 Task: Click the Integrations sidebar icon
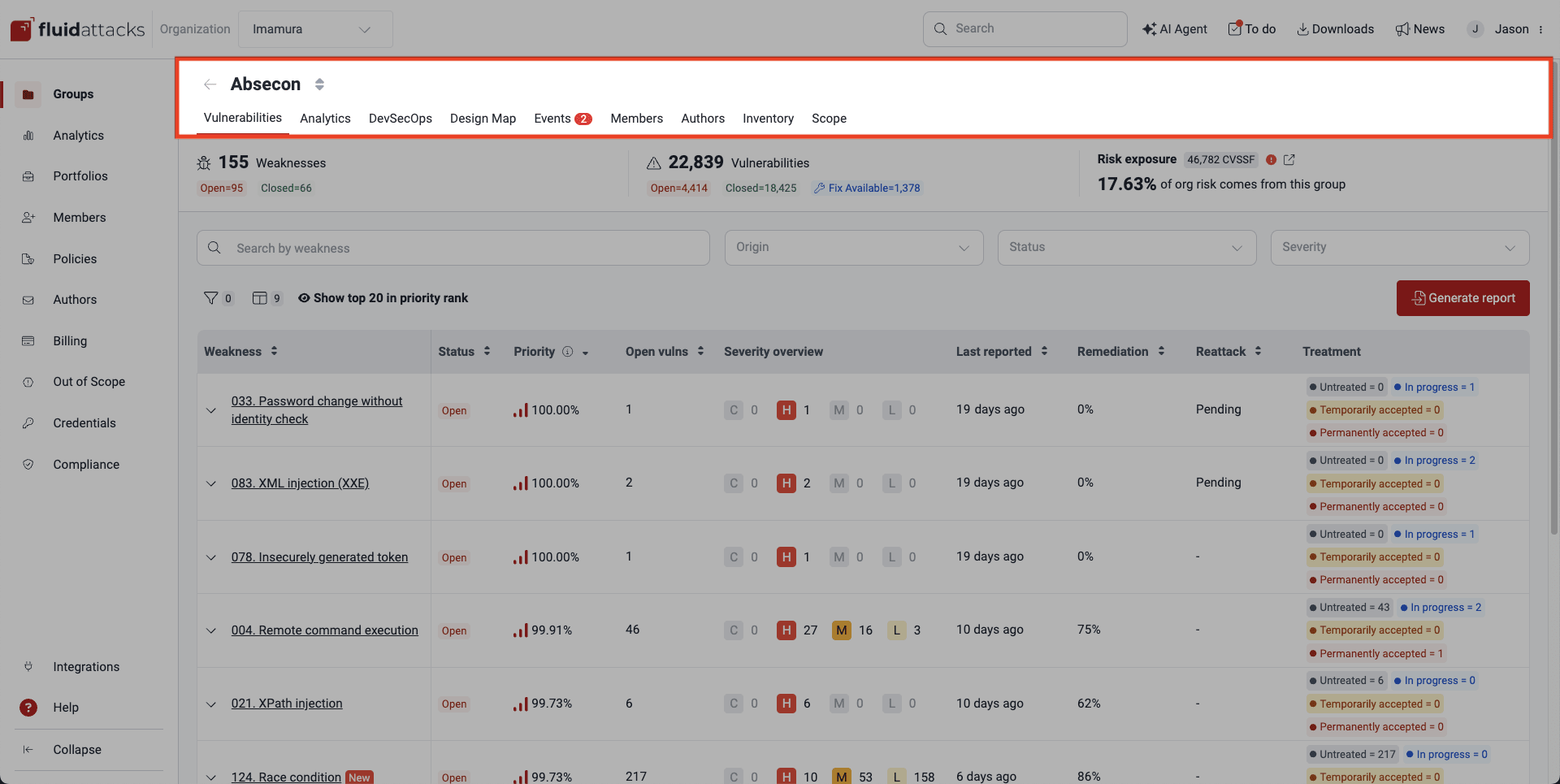click(x=28, y=666)
